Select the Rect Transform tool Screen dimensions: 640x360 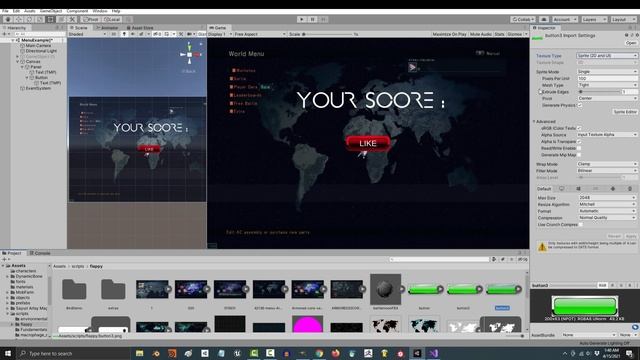tap(50, 19)
